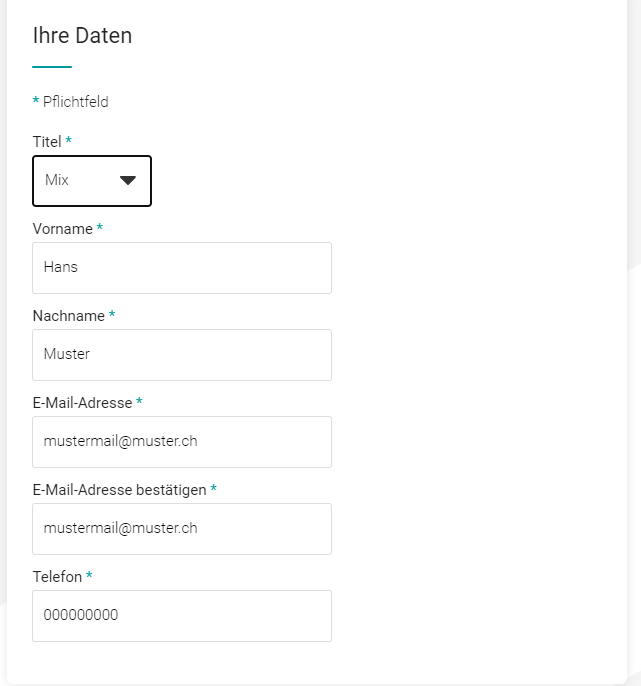Image resolution: width=641 pixels, height=686 pixels.
Task: Open the Titel combo box showing Mix
Action: pyautogui.click(x=92, y=181)
